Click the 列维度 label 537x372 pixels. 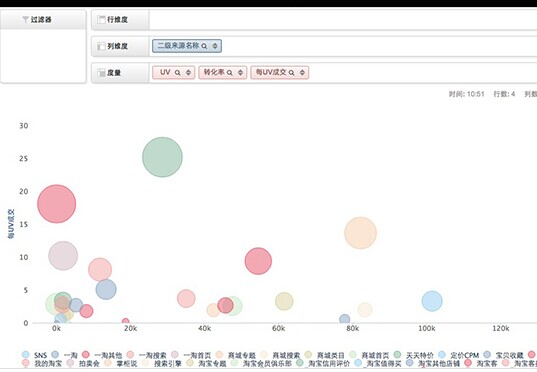click(117, 46)
